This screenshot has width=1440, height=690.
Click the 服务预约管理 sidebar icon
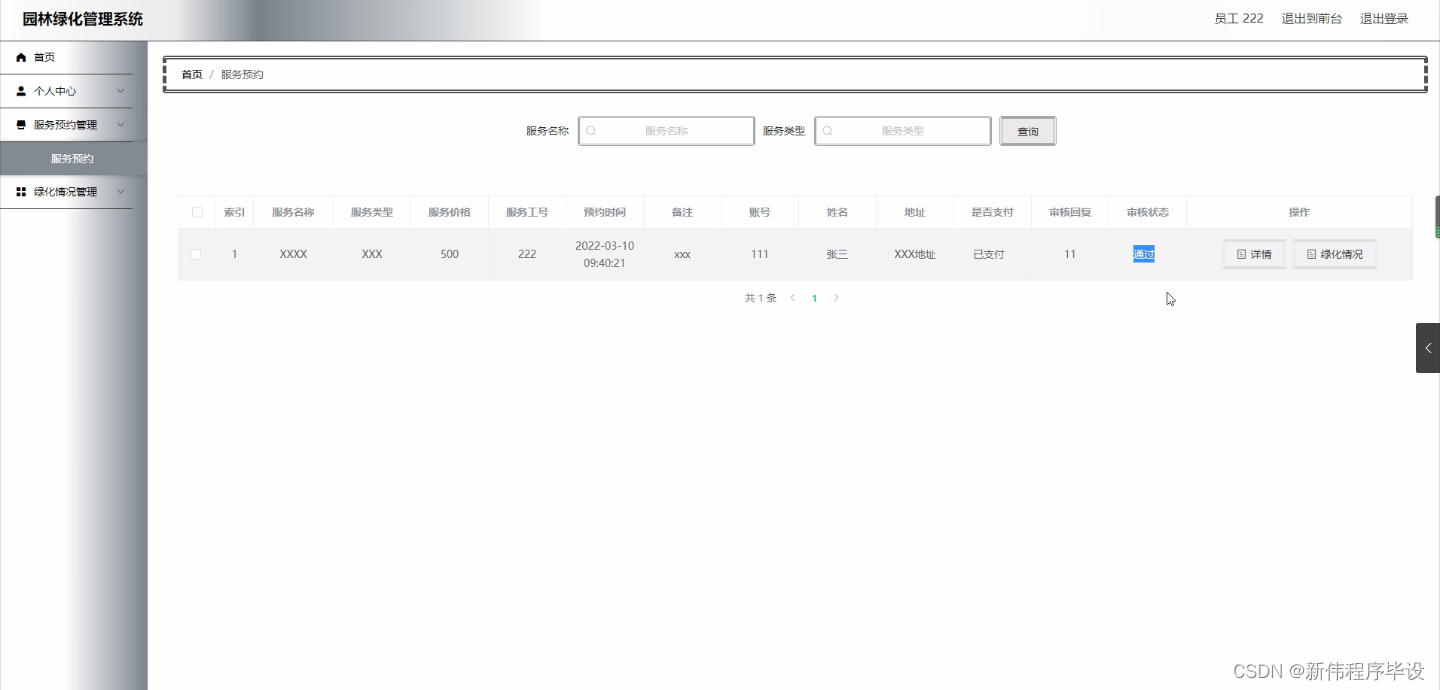point(20,124)
